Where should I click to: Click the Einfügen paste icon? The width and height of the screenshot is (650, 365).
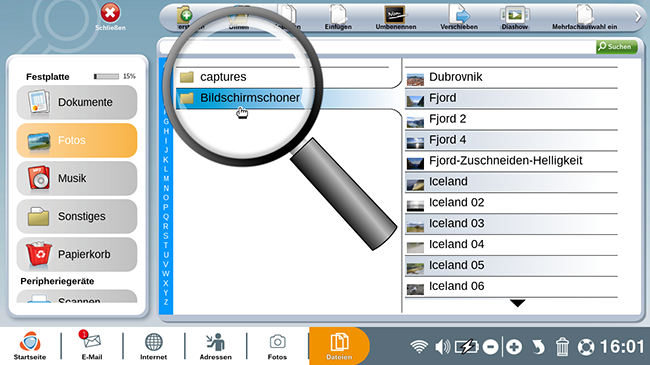point(338,18)
